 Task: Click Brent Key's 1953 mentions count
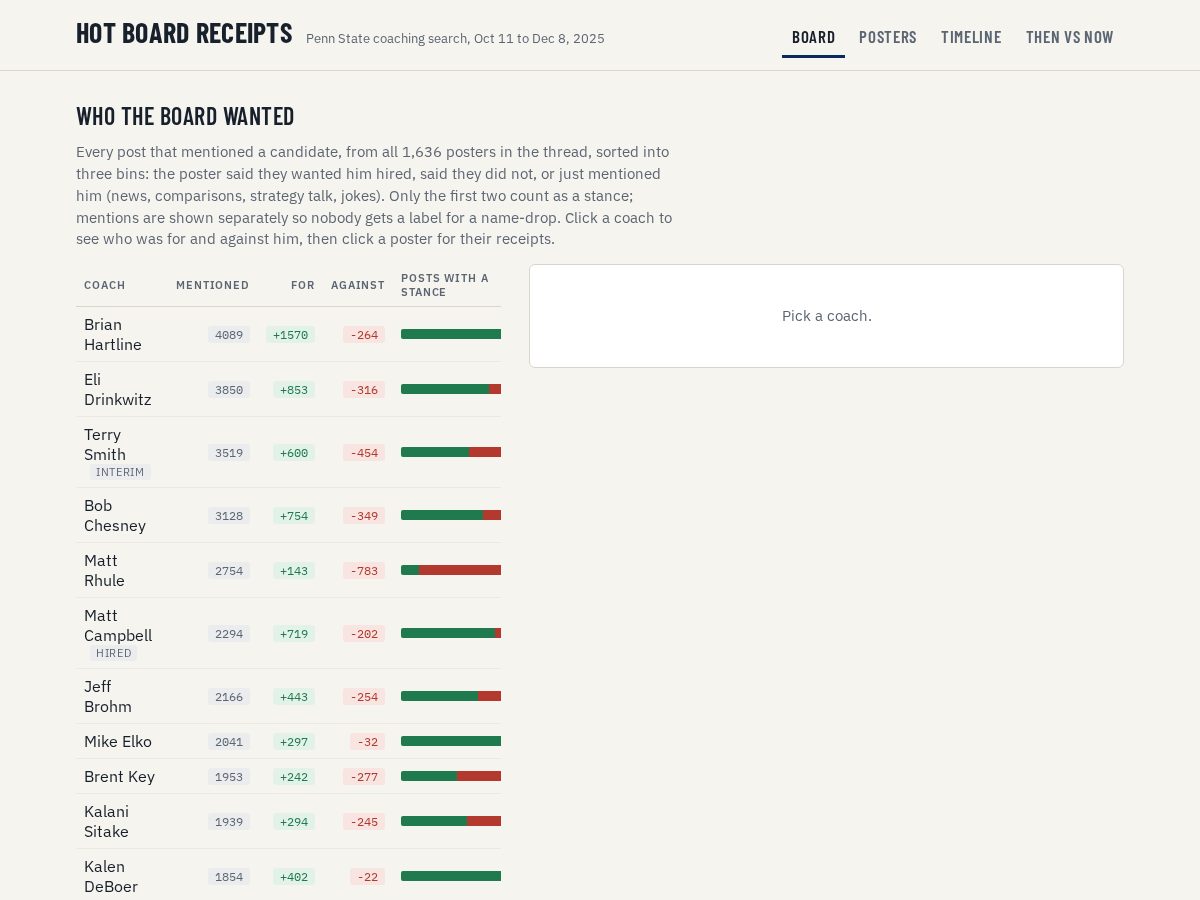tap(229, 777)
